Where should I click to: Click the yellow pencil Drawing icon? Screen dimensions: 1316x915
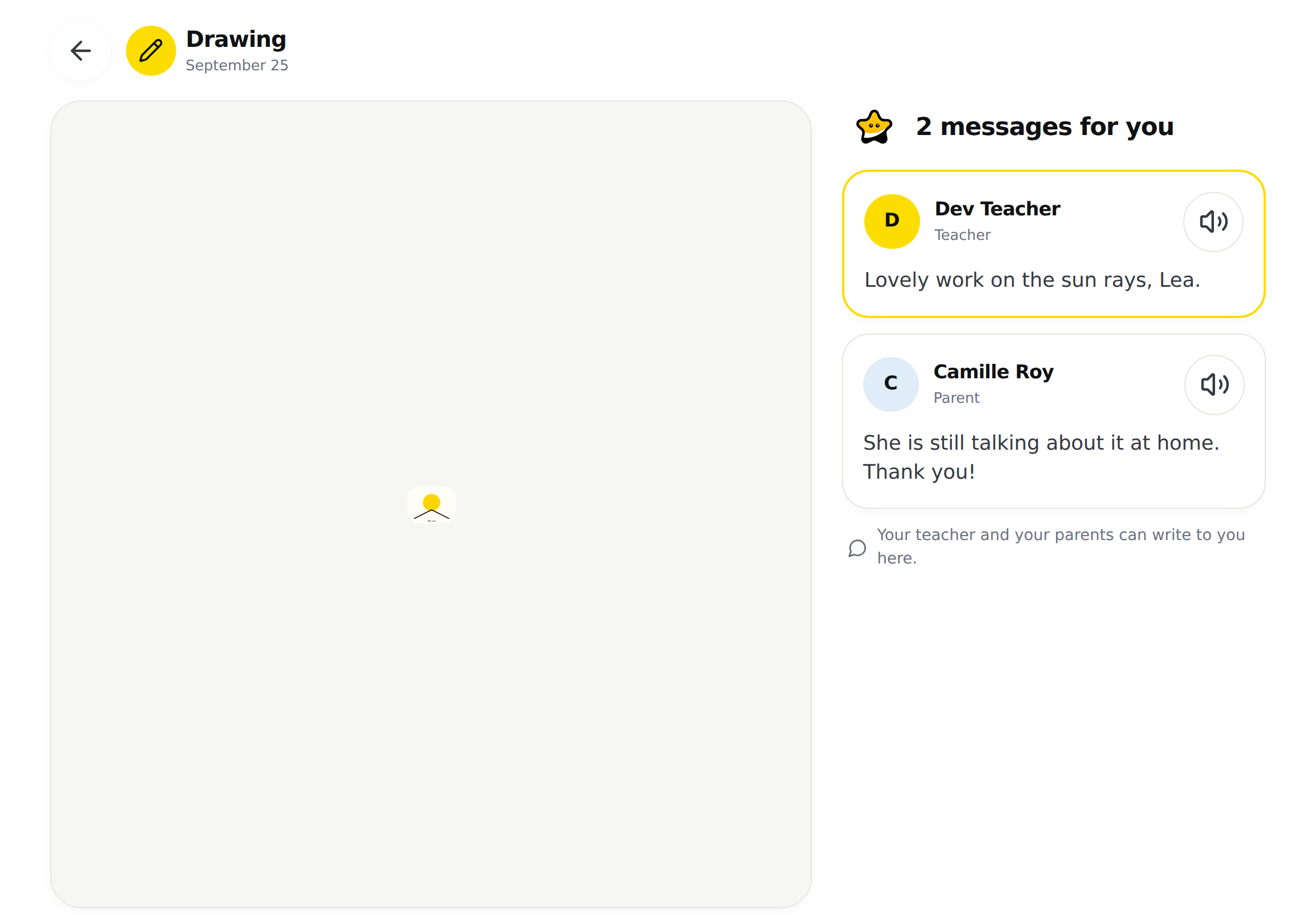[x=151, y=50]
